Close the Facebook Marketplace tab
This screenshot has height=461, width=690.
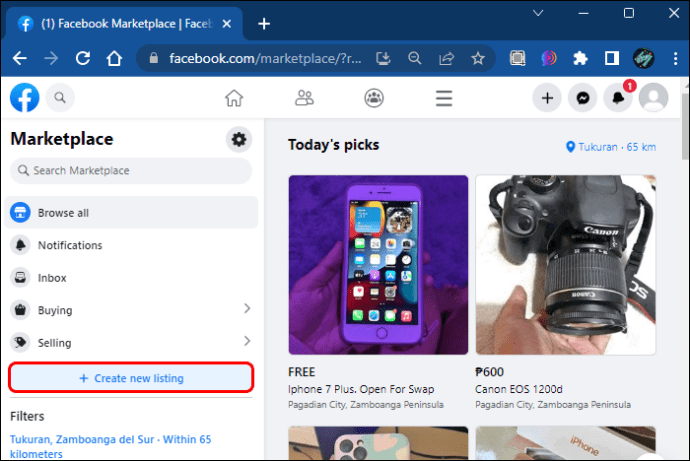point(227,24)
